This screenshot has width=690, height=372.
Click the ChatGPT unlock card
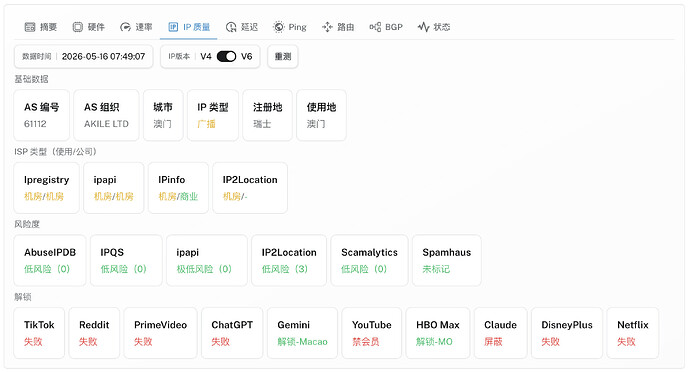click(232, 333)
